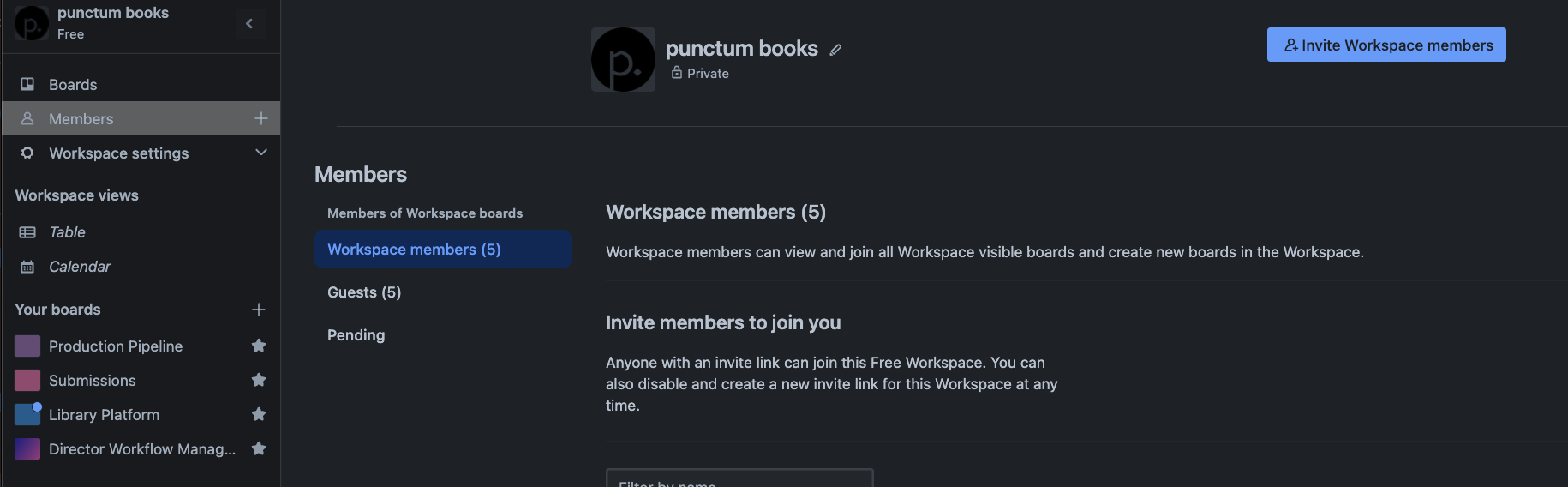Click the plus icon next to Members

point(261,118)
